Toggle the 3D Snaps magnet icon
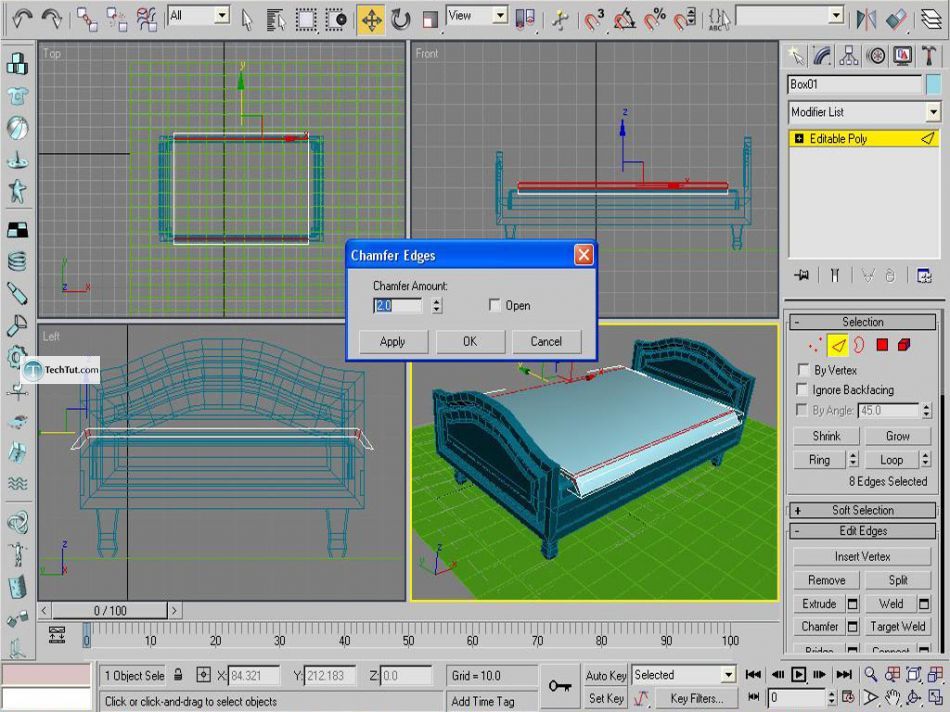 (594, 19)
